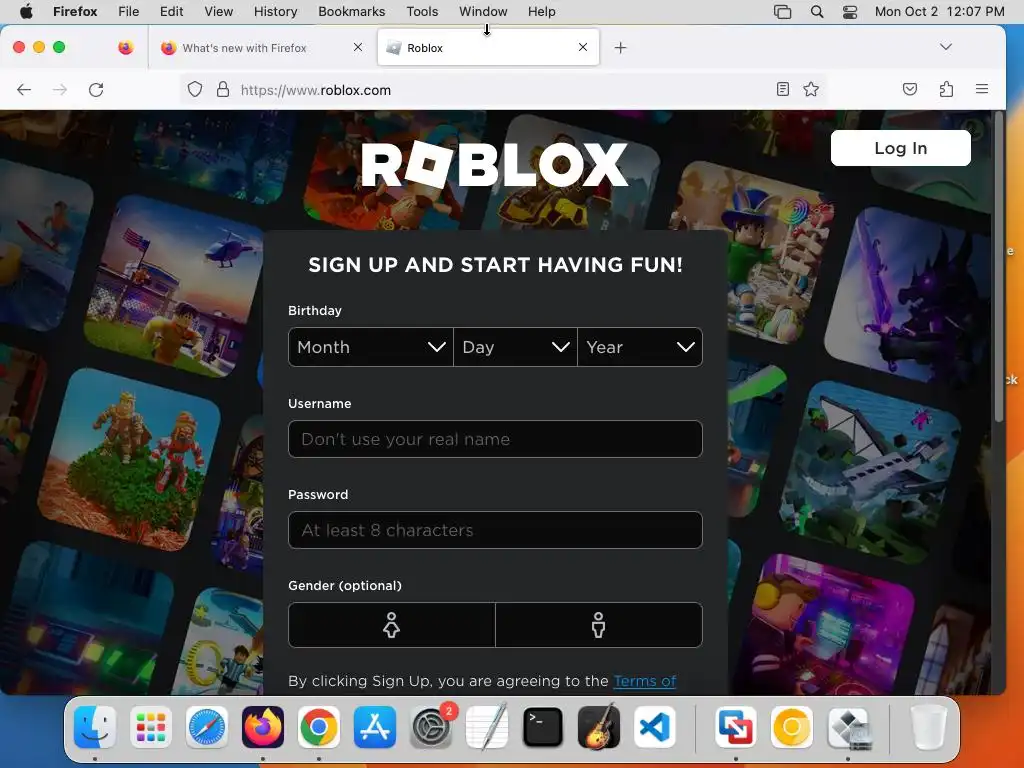Open System Settings from the Dock
Image resolution: width=1024 pixels, height=768 pixels.
click(431, 727)
